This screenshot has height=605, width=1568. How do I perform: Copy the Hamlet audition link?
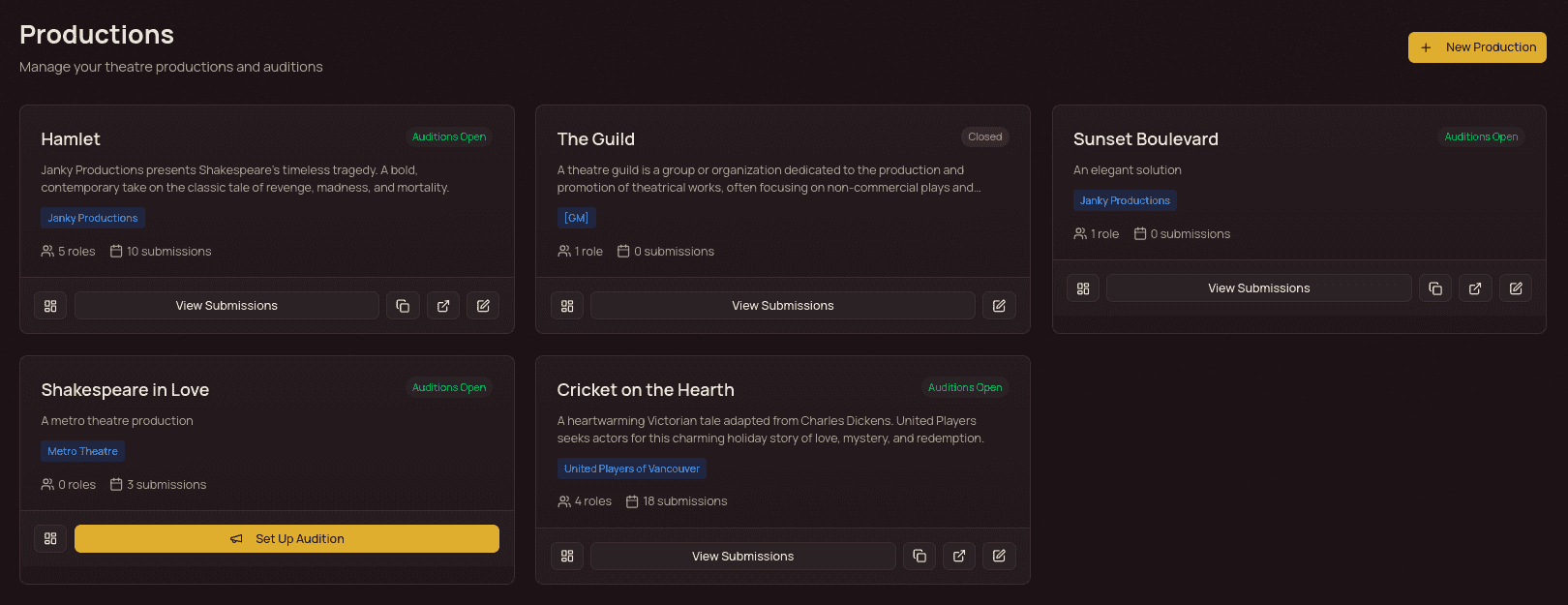(403, 306)
